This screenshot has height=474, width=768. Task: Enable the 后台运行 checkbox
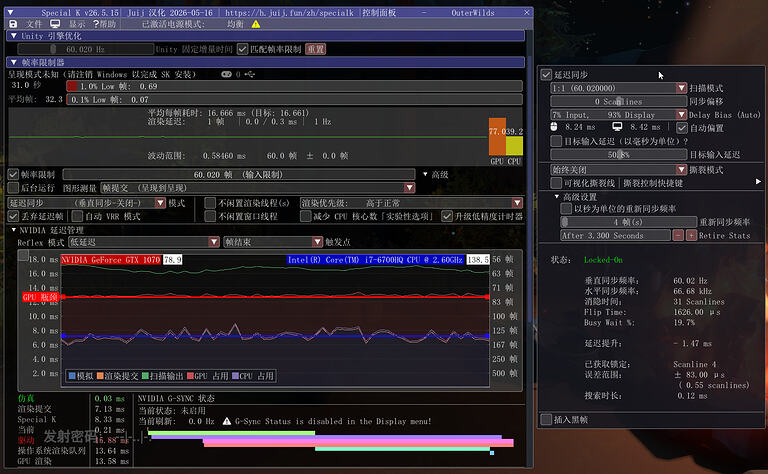click(x=13, y=188)
